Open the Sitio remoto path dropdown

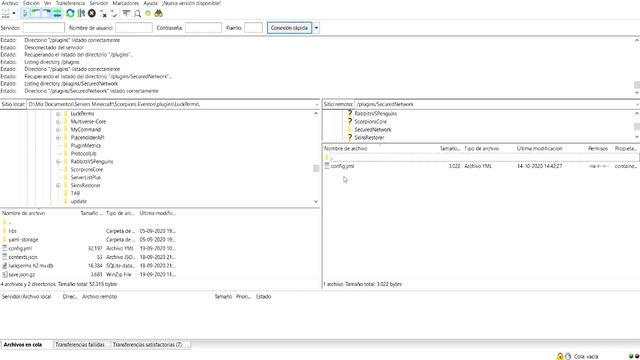tap(637, 104)
